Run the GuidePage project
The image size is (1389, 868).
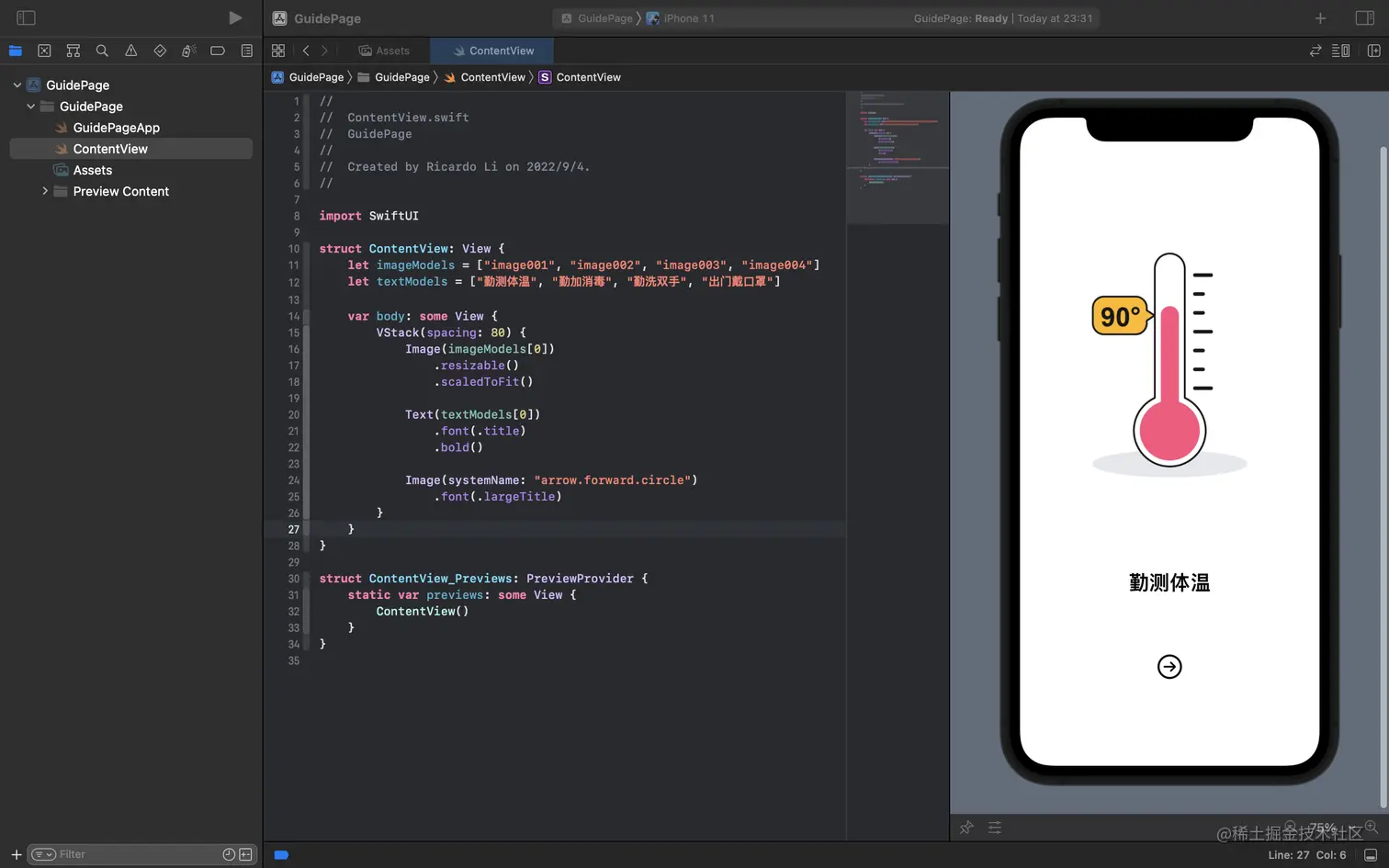point(235,17)
